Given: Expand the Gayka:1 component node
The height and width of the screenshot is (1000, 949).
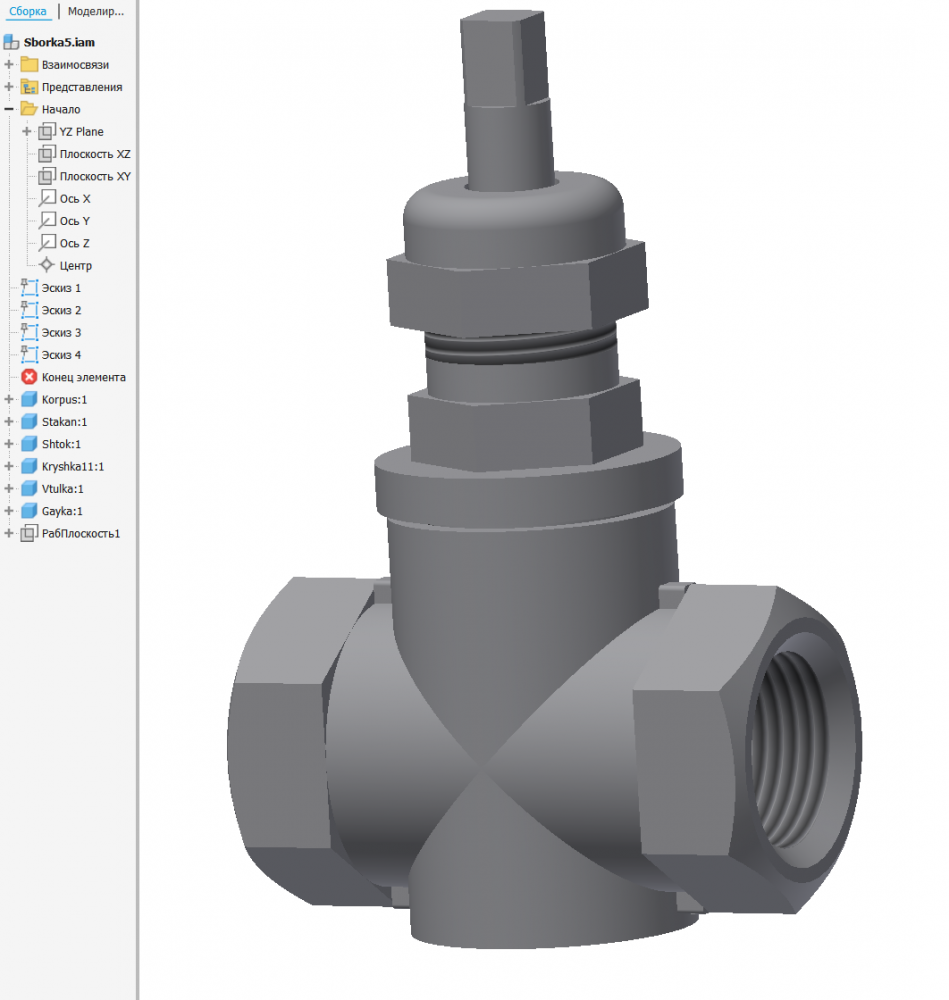Looking at the screenshot, I should tap(9, 511).
